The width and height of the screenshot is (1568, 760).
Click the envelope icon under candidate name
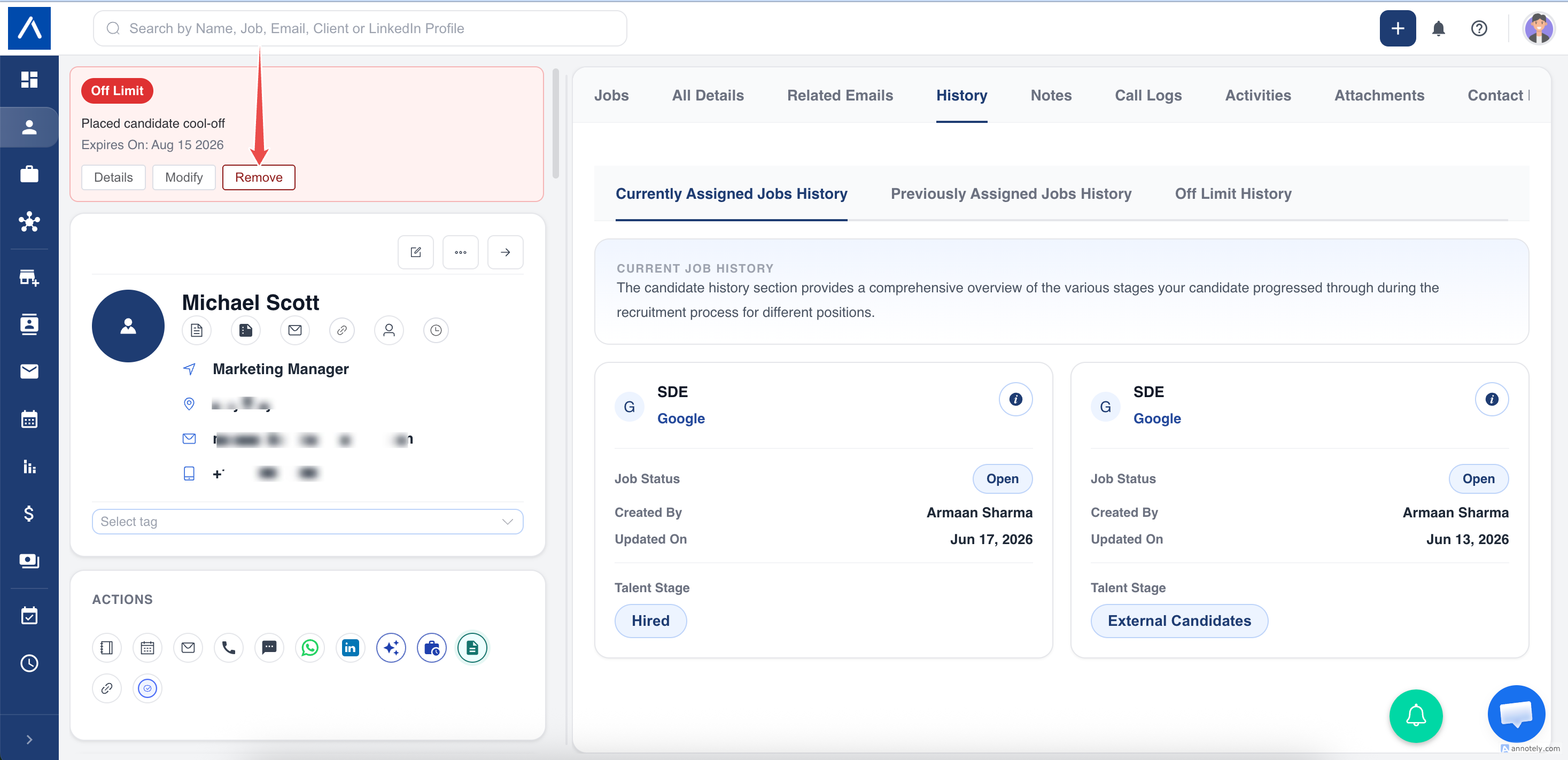294,331
